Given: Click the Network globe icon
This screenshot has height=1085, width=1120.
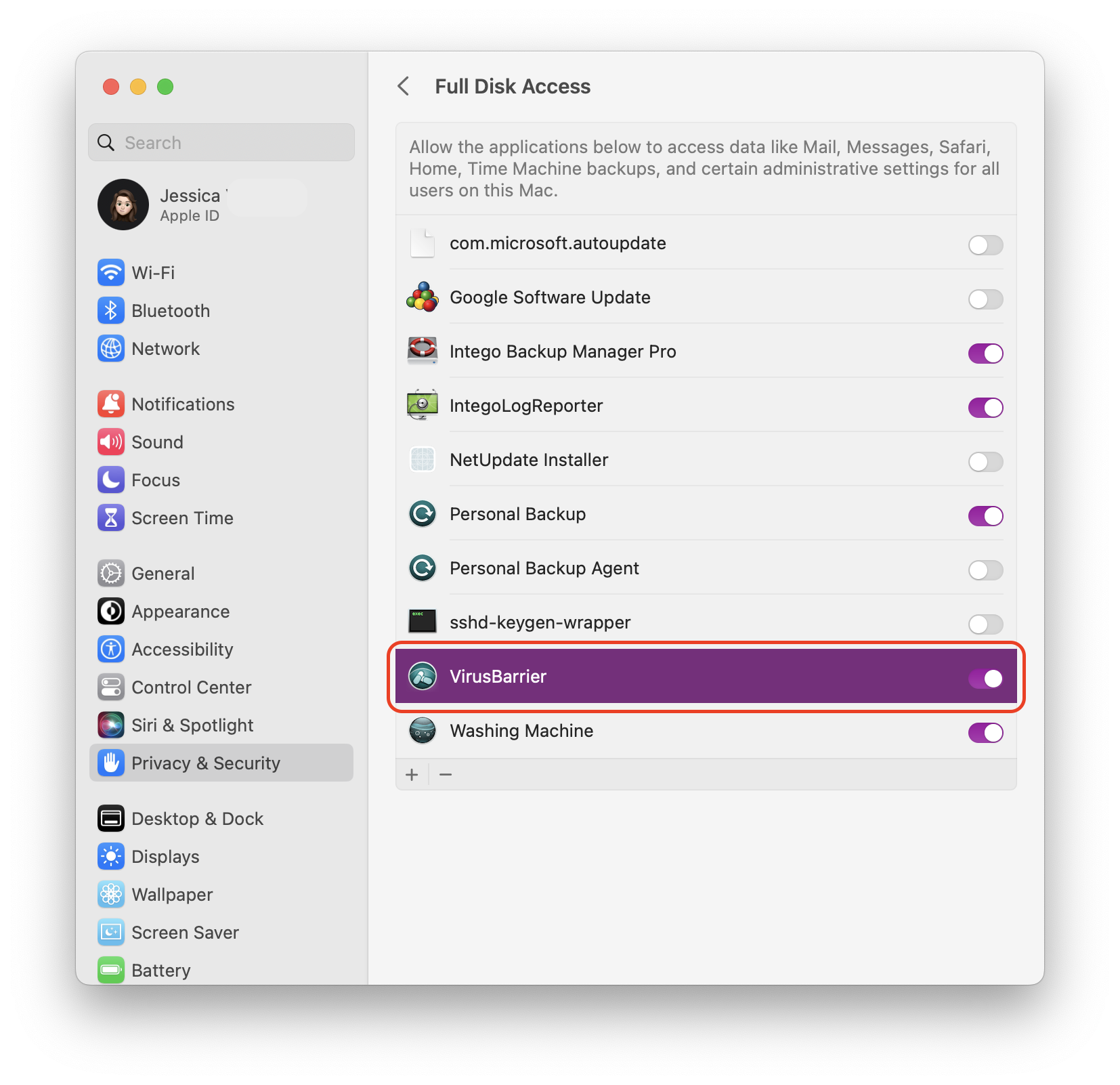Looking at the screenshot, I should point(111,349).
